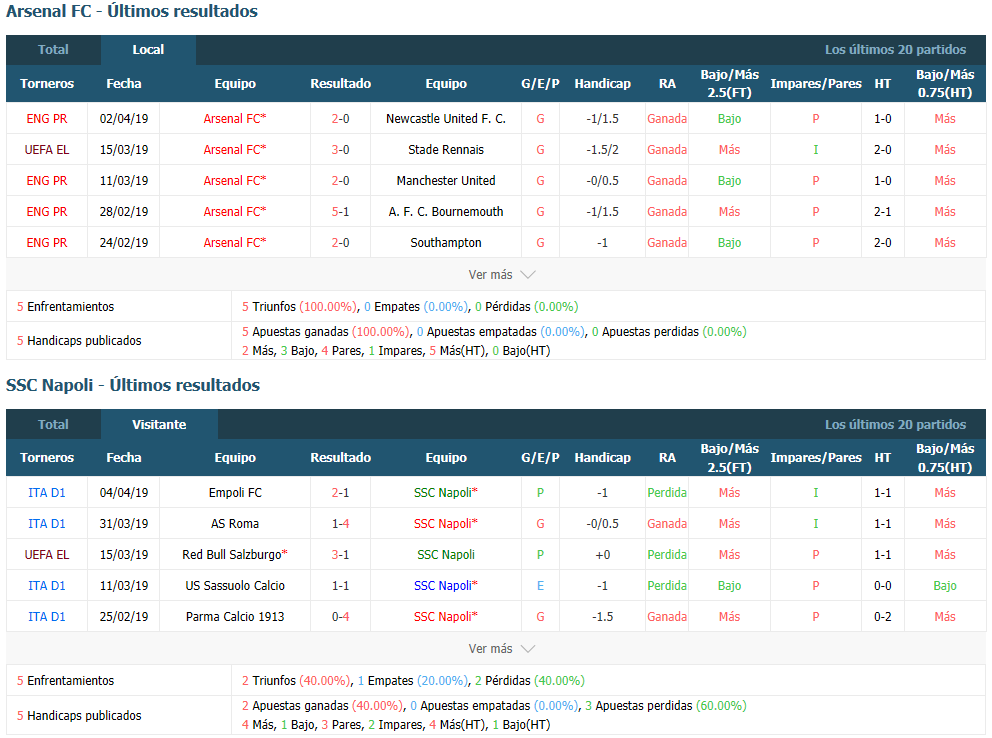Switch to Total tab in Arsenal FC section
The height and width of the screenshot is (738, 992).
click(x=53, y=50)
